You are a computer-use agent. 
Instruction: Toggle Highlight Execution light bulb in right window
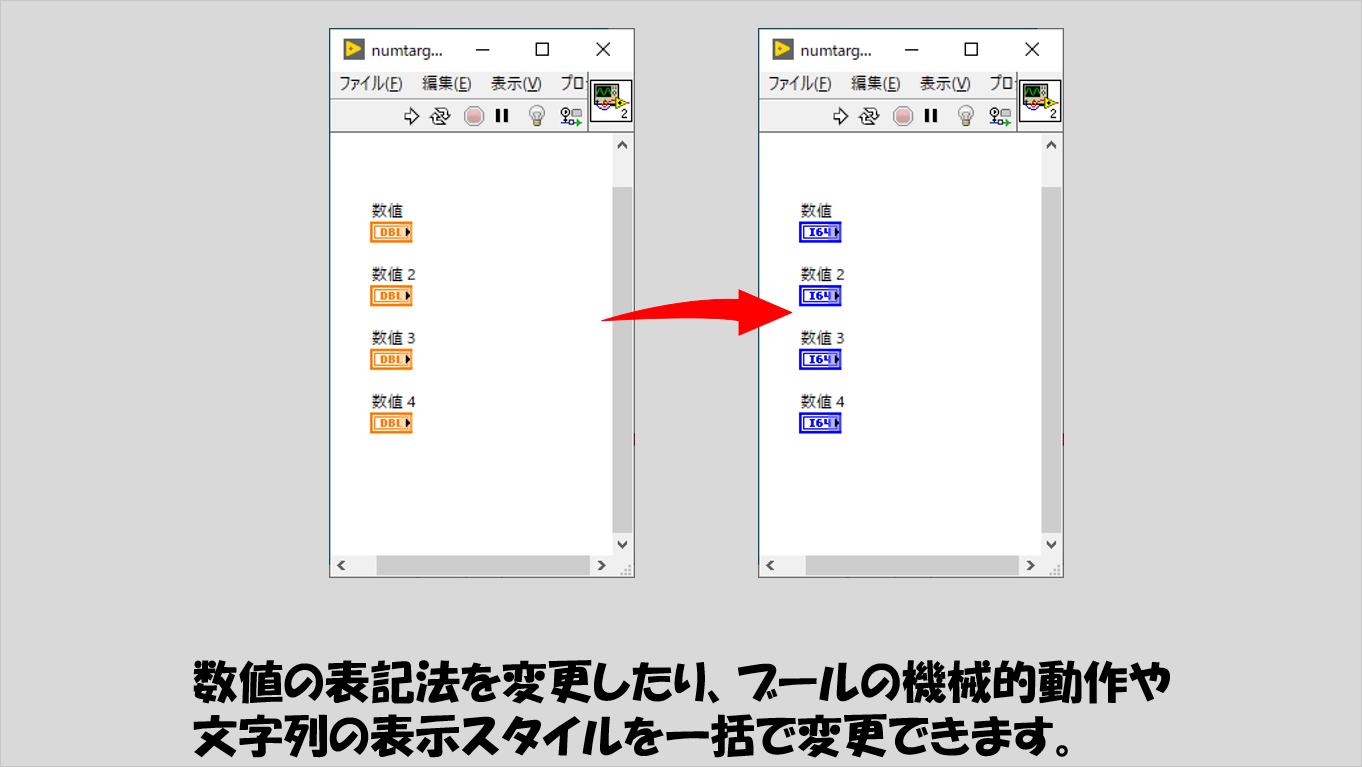coord(966,116)
